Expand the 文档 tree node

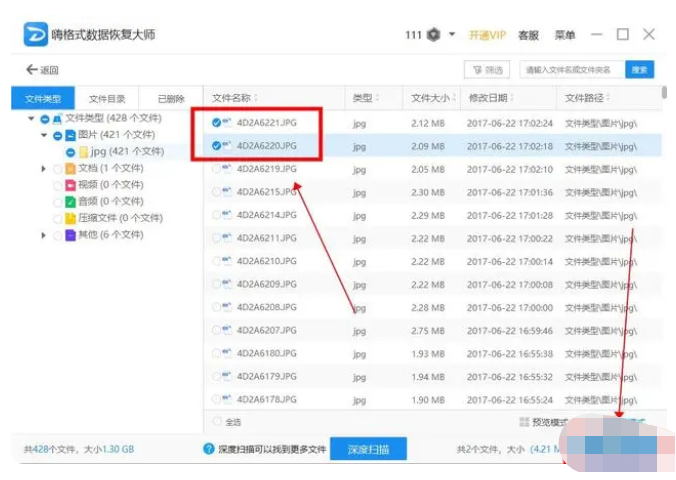point(44,168)
